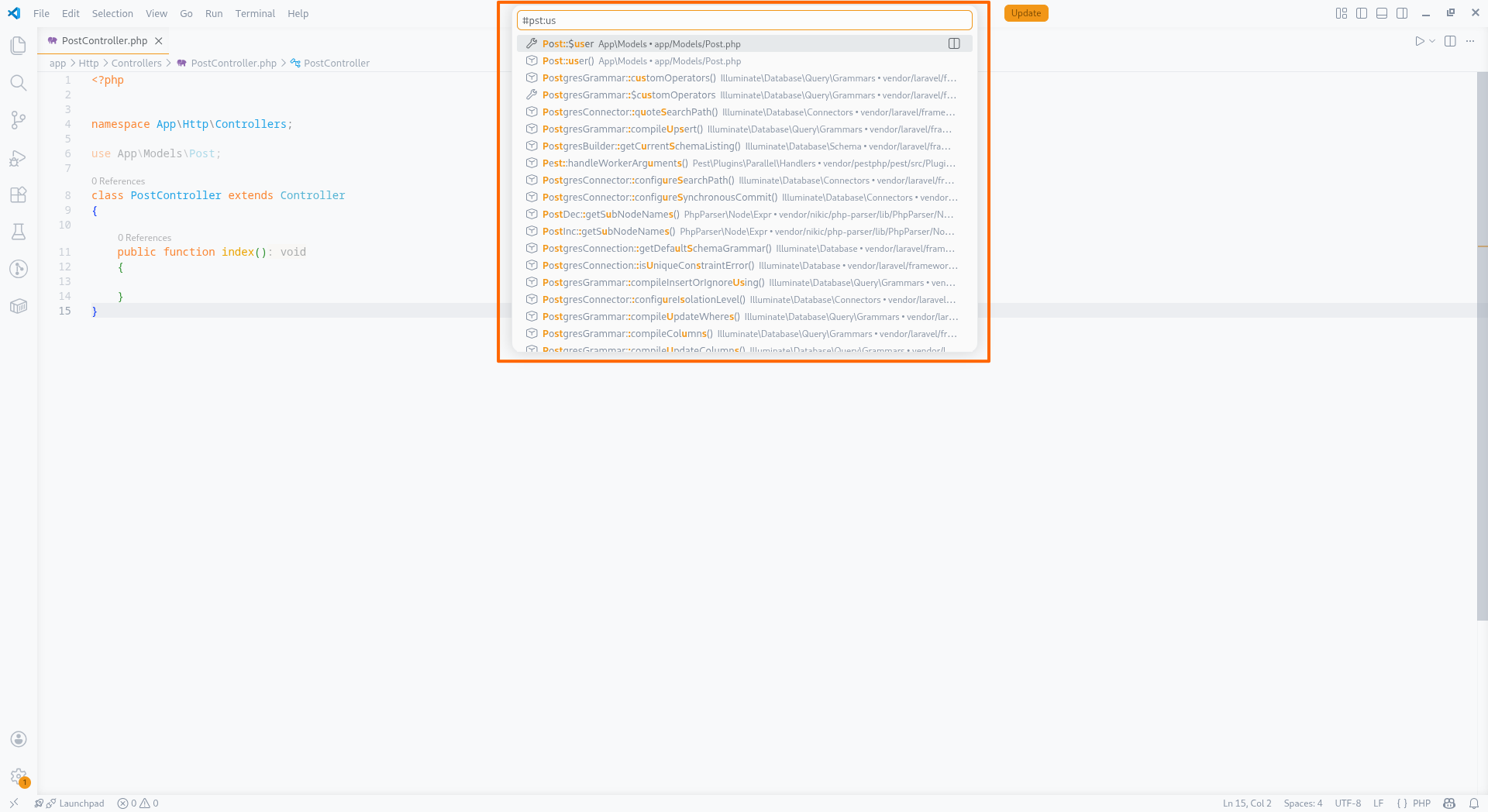Change indentation via Spaces: 4

(1303, 803)
